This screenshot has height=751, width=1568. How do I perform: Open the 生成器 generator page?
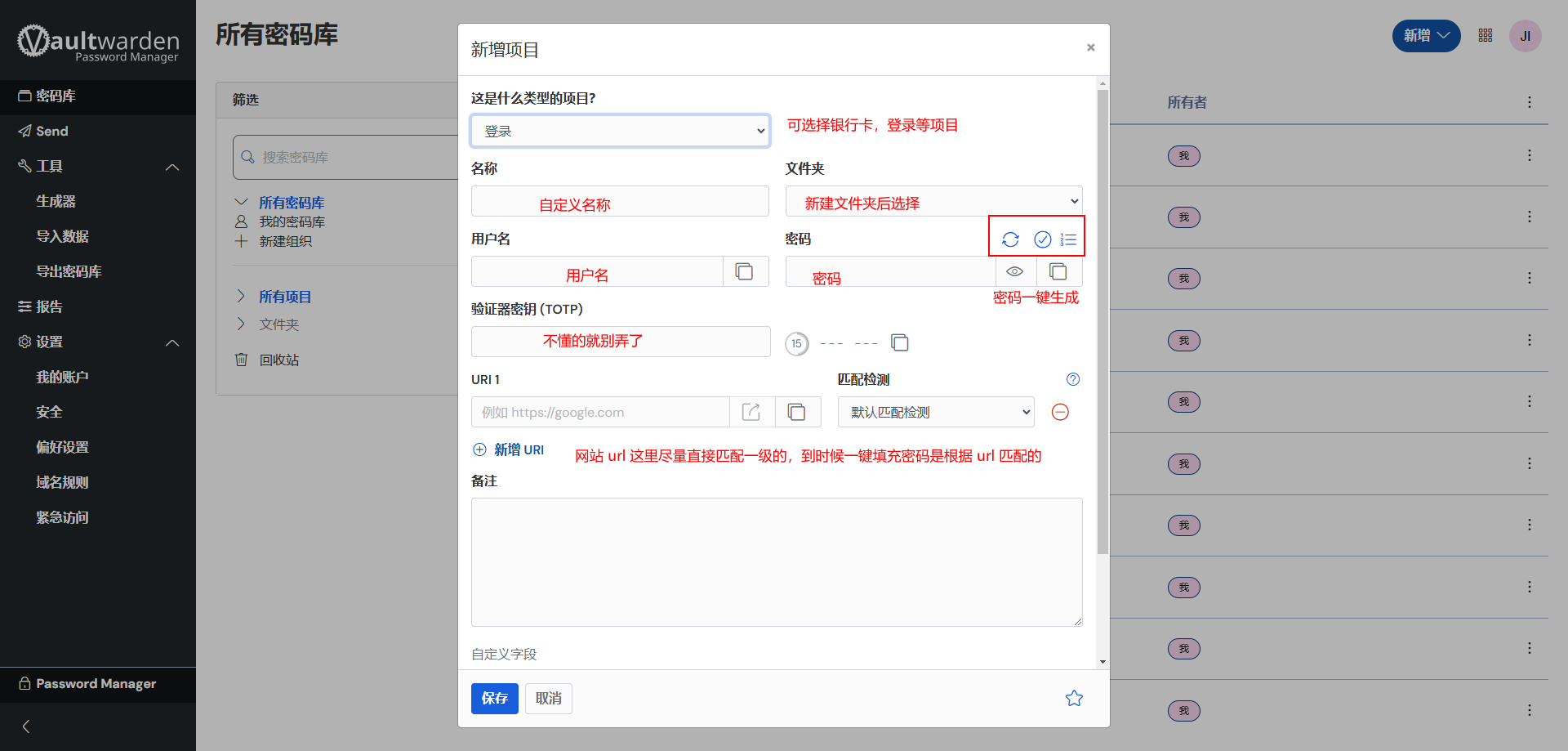(x=56, y=202)
